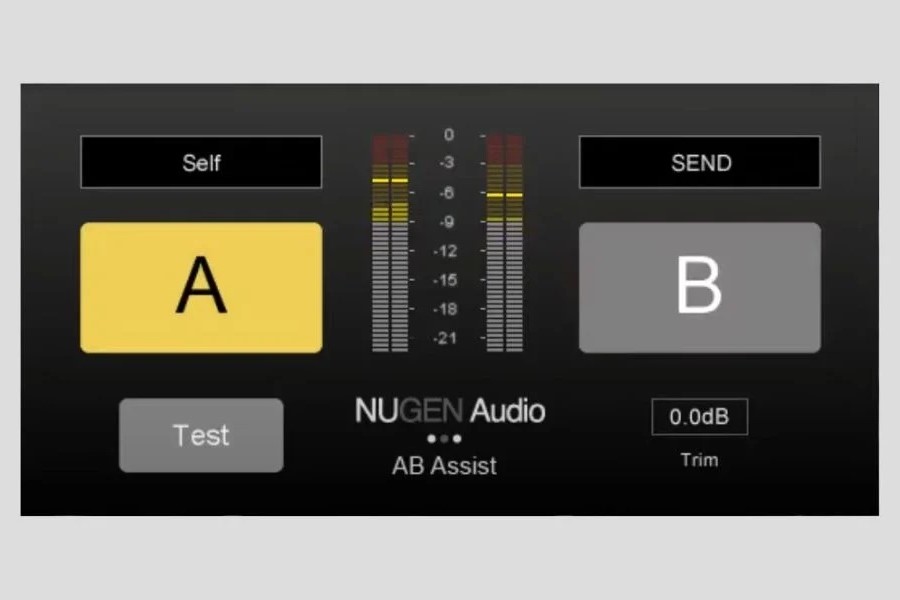
Task: Click the three dots under the logo
Action: [444, 438]
